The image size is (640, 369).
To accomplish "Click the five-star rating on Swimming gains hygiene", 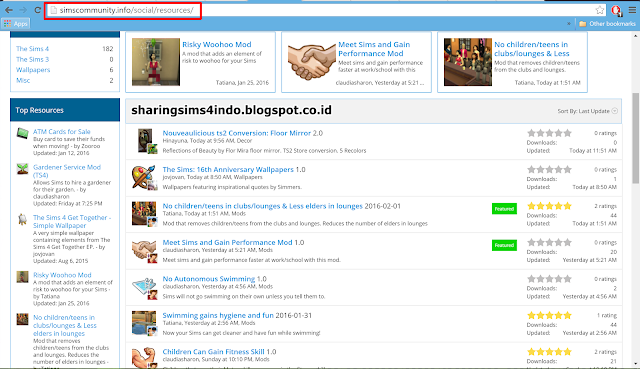I will pos(549,315).
